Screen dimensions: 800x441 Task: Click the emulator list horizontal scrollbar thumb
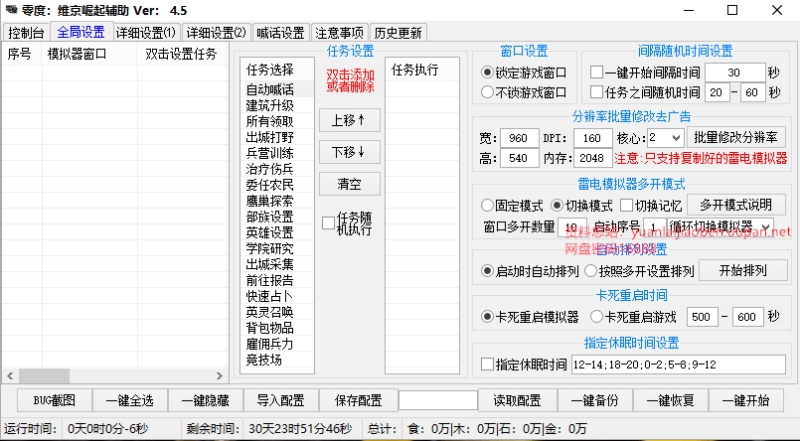click(x=44, y=376)
